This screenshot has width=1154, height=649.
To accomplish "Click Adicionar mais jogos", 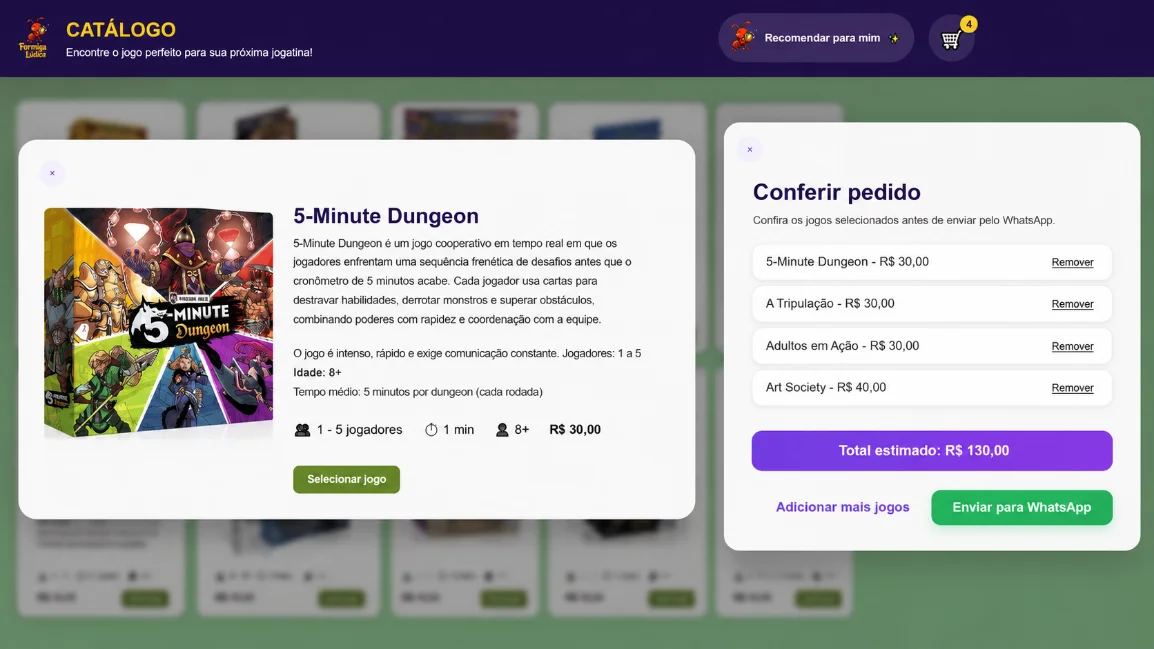I will pos(843,507).
